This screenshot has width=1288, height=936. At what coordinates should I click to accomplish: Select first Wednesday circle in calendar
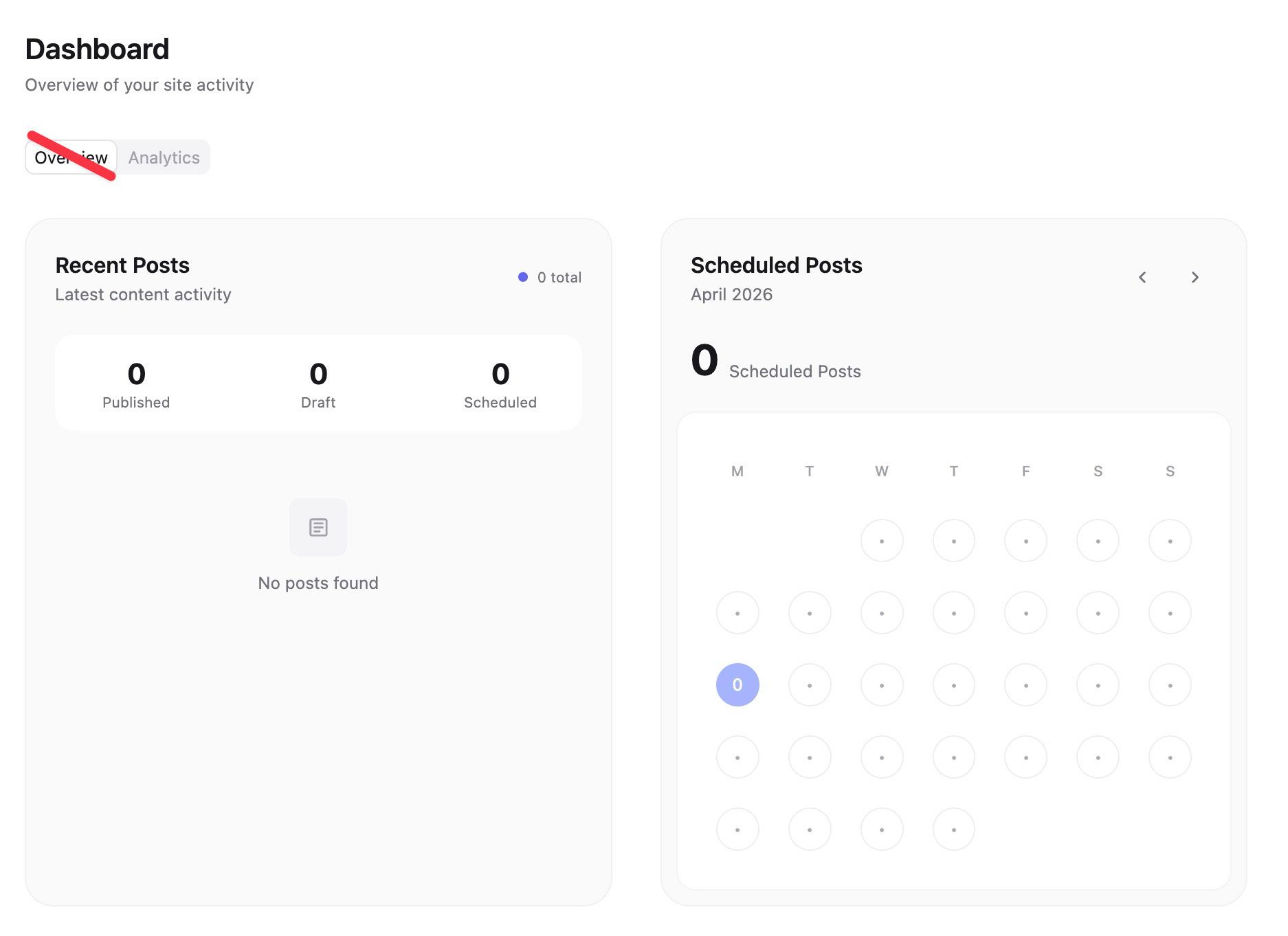882,540
